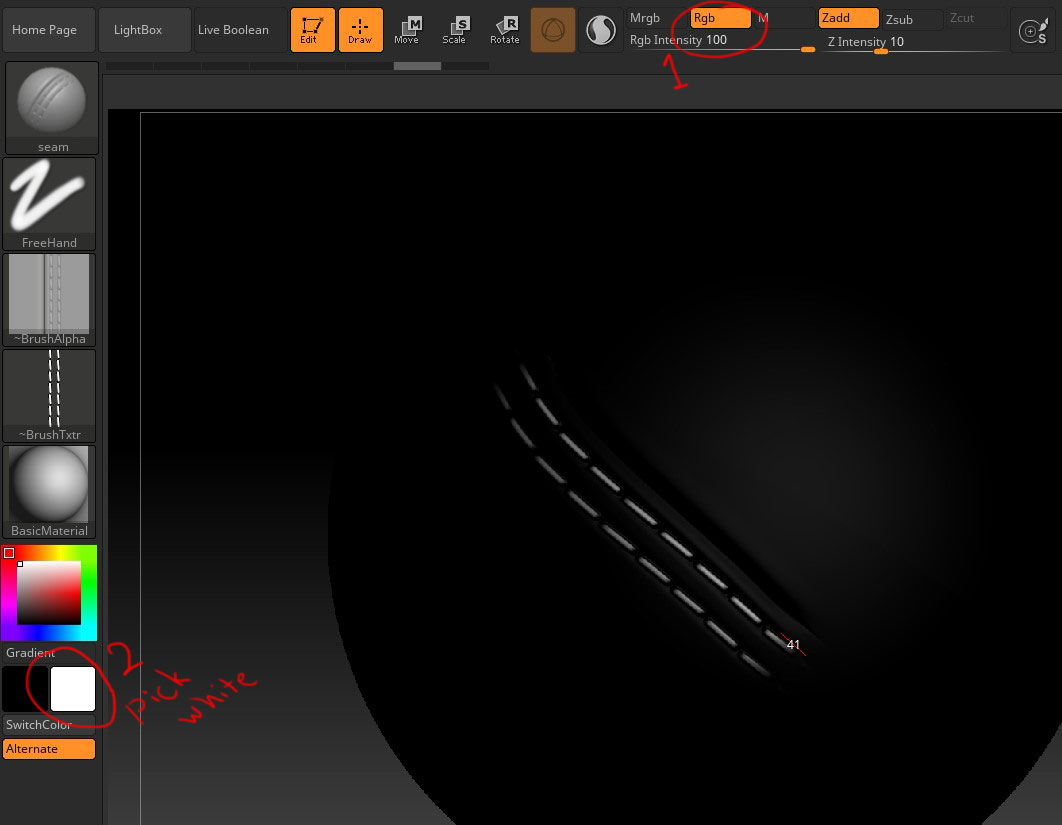Open the seam brush selector thumbnail
This screenshot has width=1062, height=825.
pyautogui.click(x=52, y=108)
